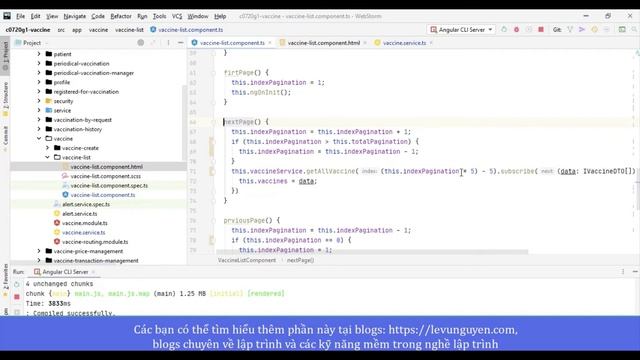This screenshot has height=360, width=640.
Task: Open the Project view dropdown
Action: click(31, 43)
